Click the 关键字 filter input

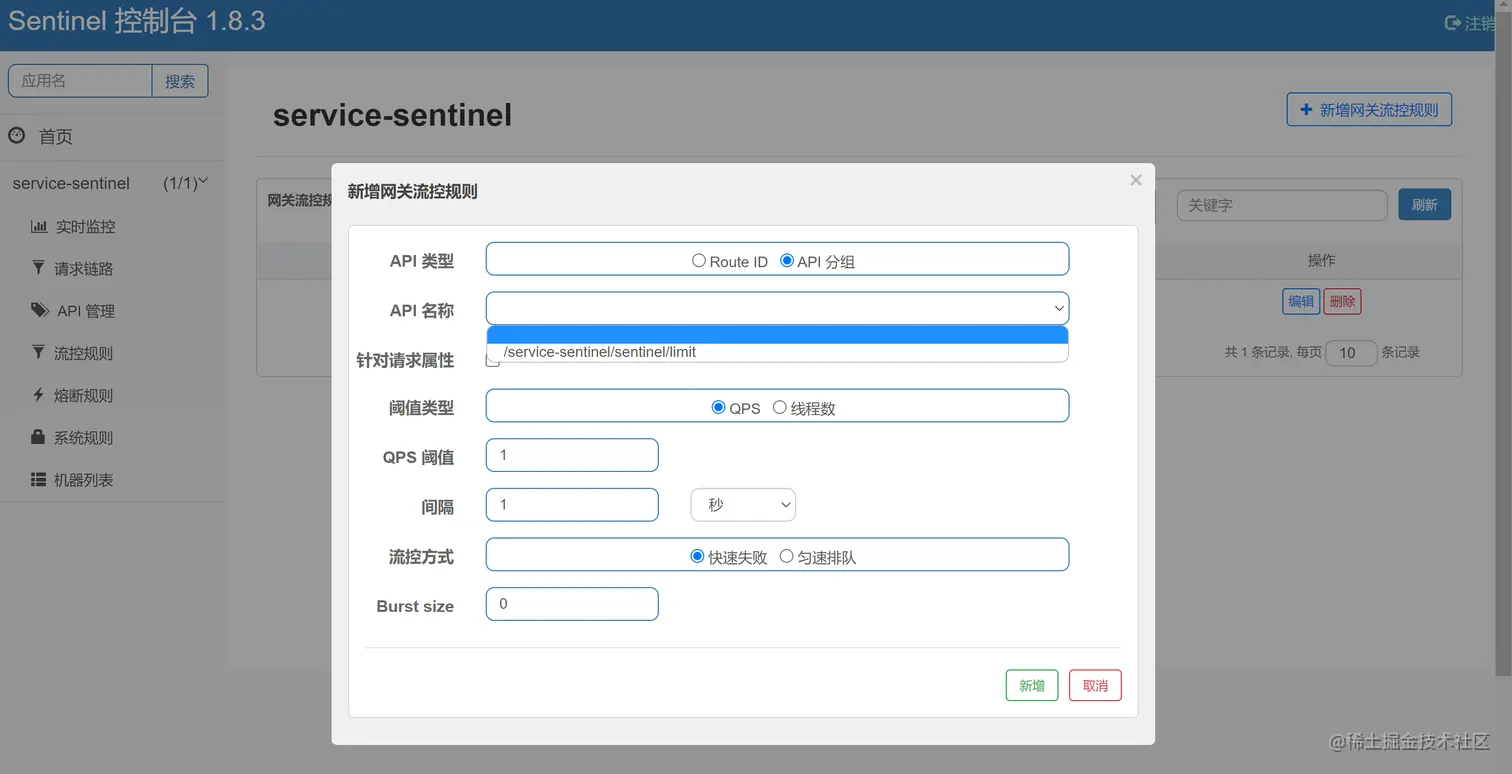(x=1282, y=205)
